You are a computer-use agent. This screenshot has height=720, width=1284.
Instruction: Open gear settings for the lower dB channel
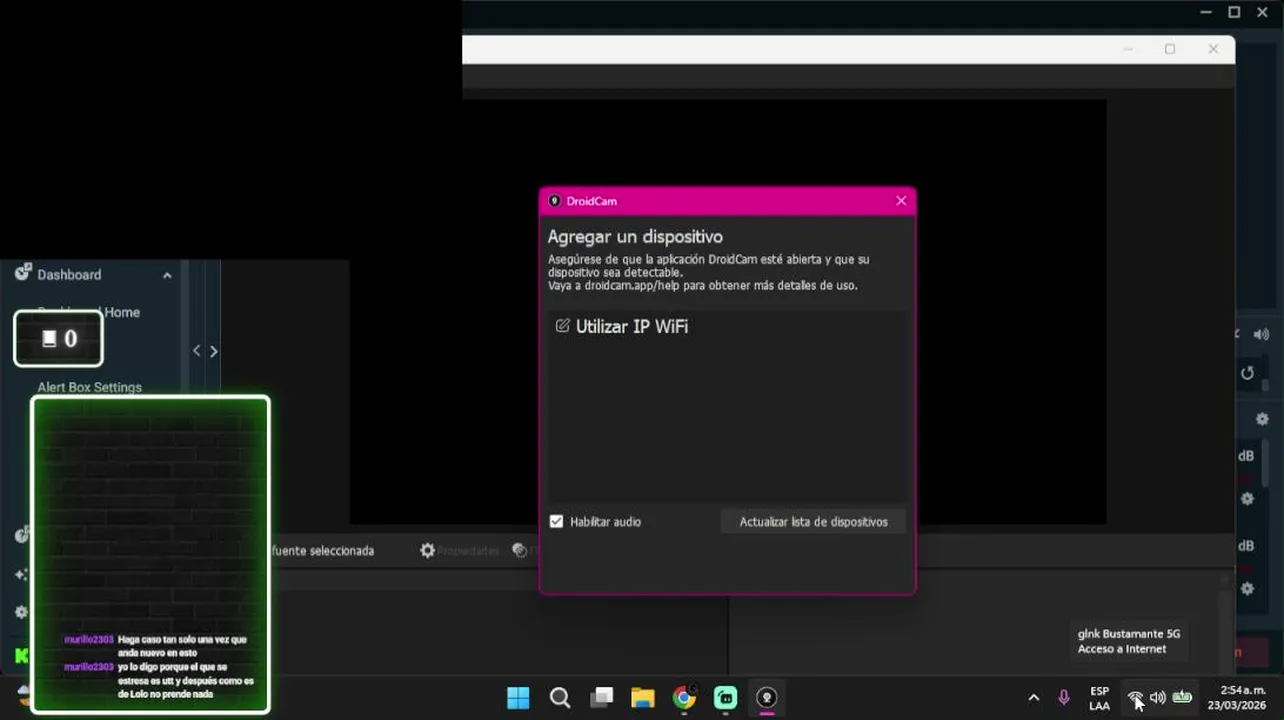1247,589
